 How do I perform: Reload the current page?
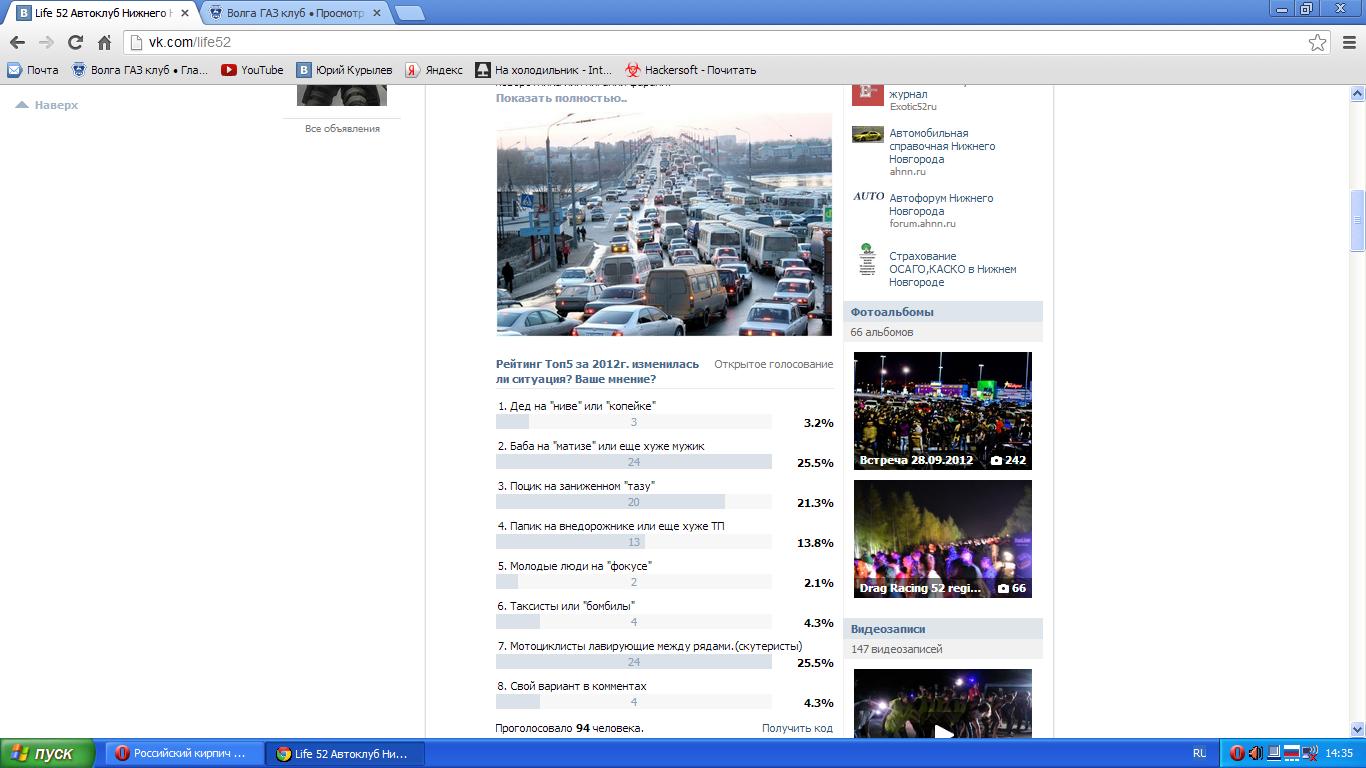(75, 42)
